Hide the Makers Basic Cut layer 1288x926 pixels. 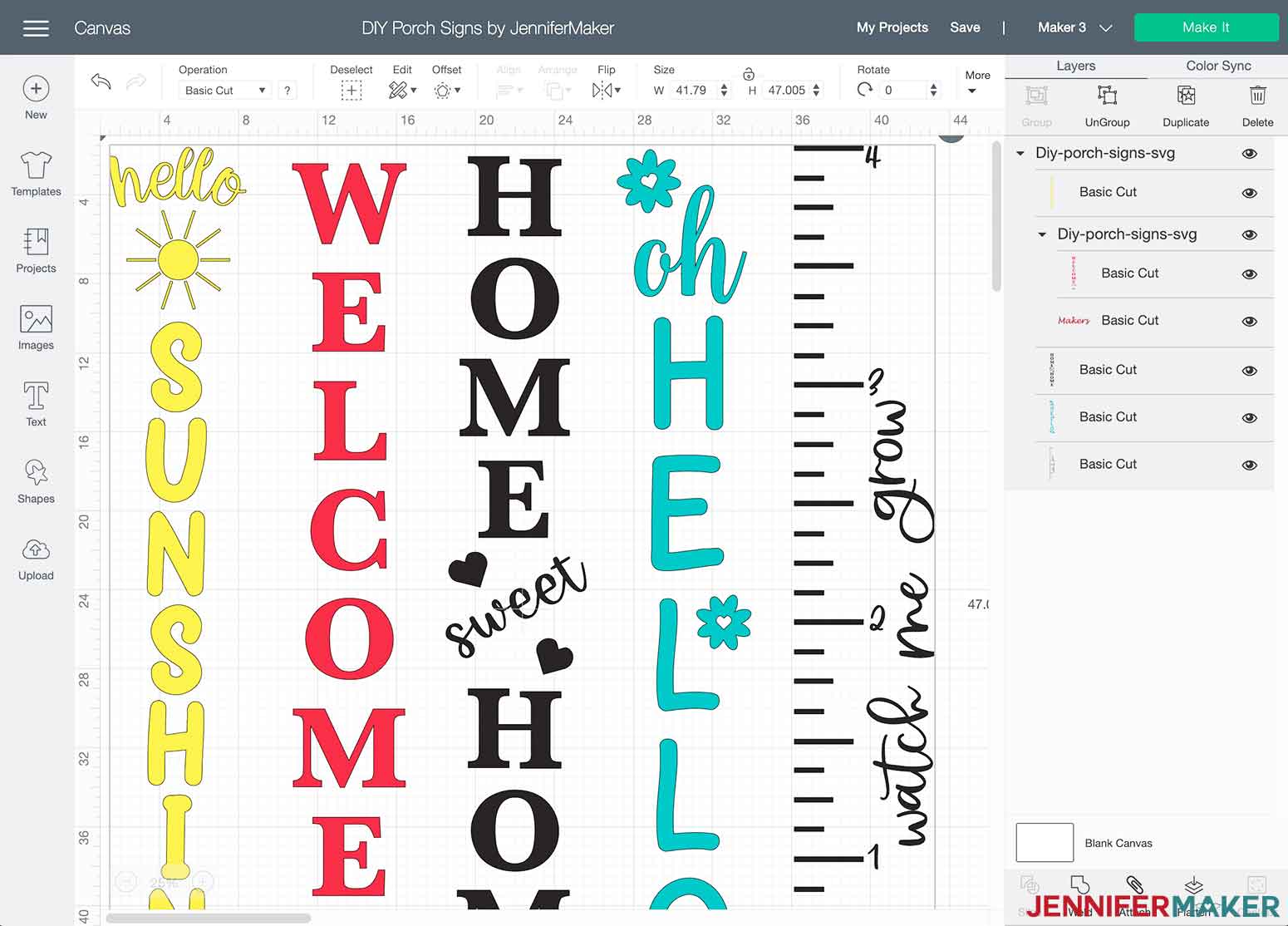pos(1249,322)
